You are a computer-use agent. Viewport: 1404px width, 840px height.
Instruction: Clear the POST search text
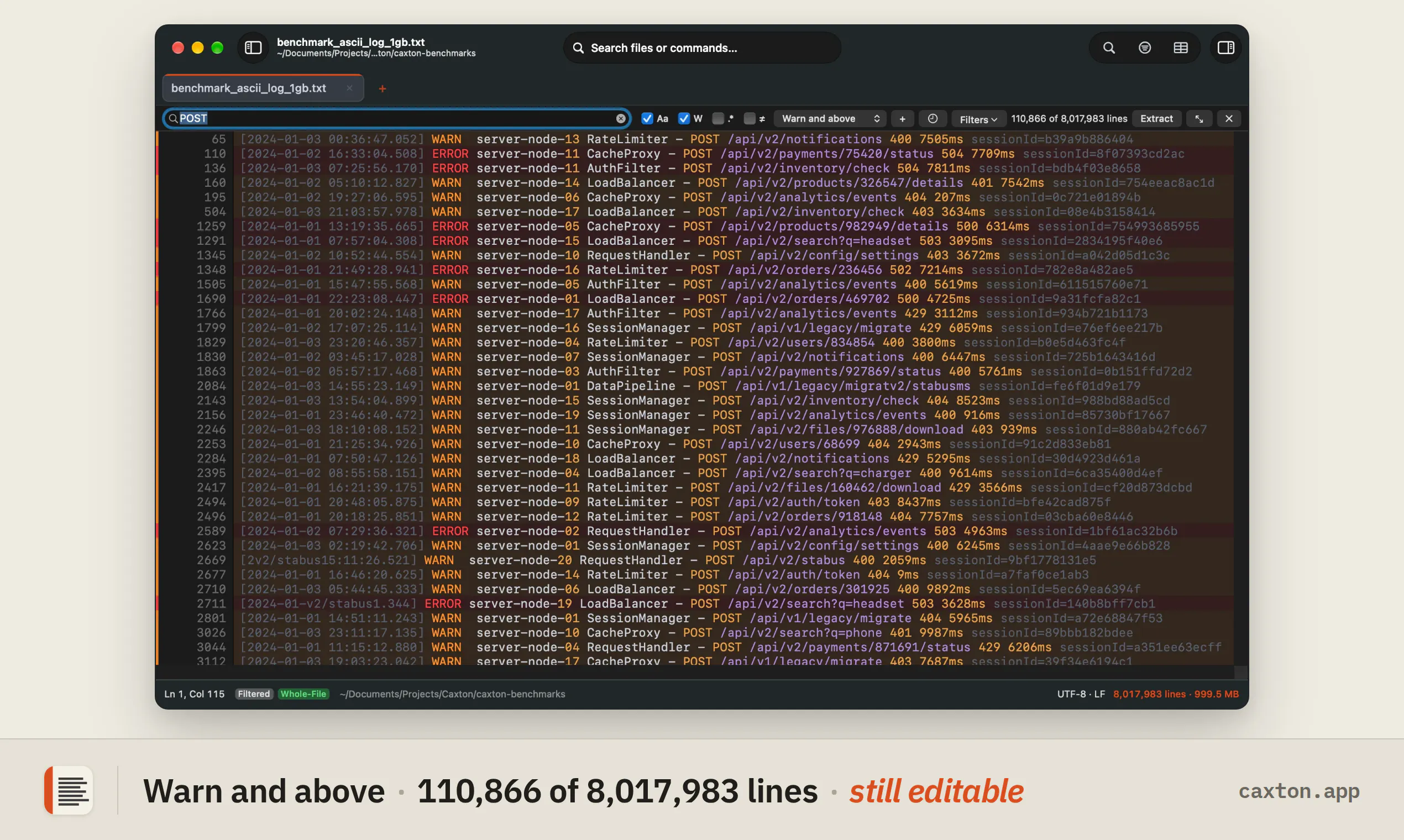[621, 118]
